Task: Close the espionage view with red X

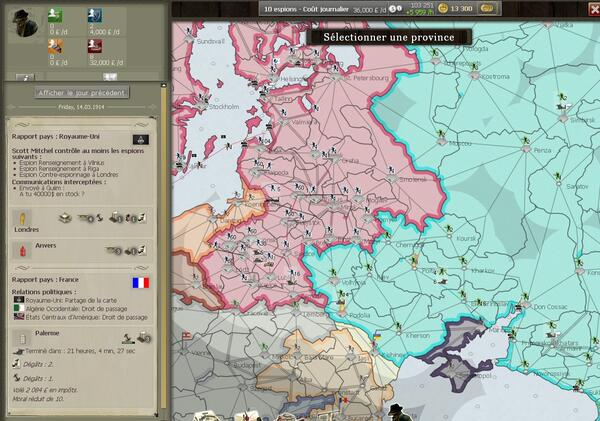Action: point(594,9)
